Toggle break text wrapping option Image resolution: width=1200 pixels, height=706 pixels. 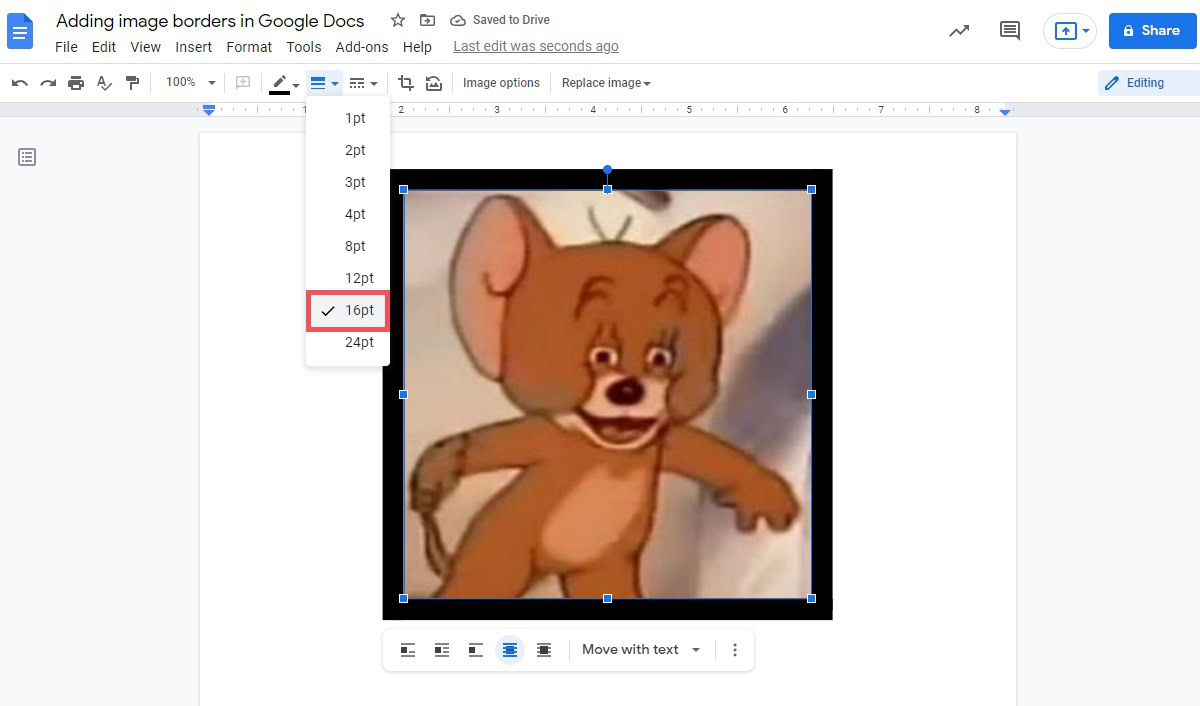pos(476,650)
